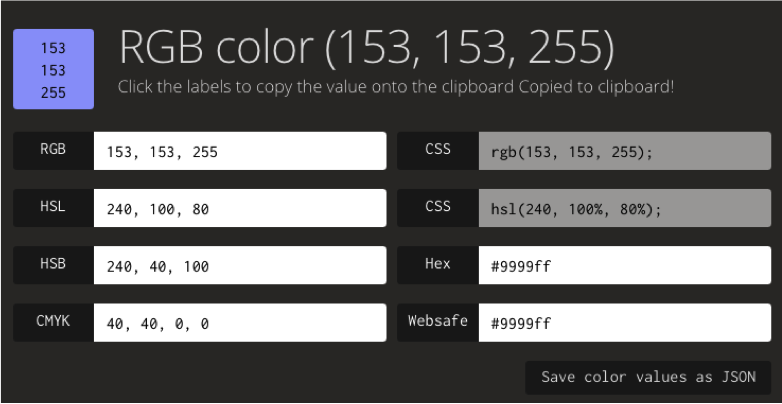The image size is (782, 404).
Task: Click the purple color preview swatch
Action: (x=53, y=69)
